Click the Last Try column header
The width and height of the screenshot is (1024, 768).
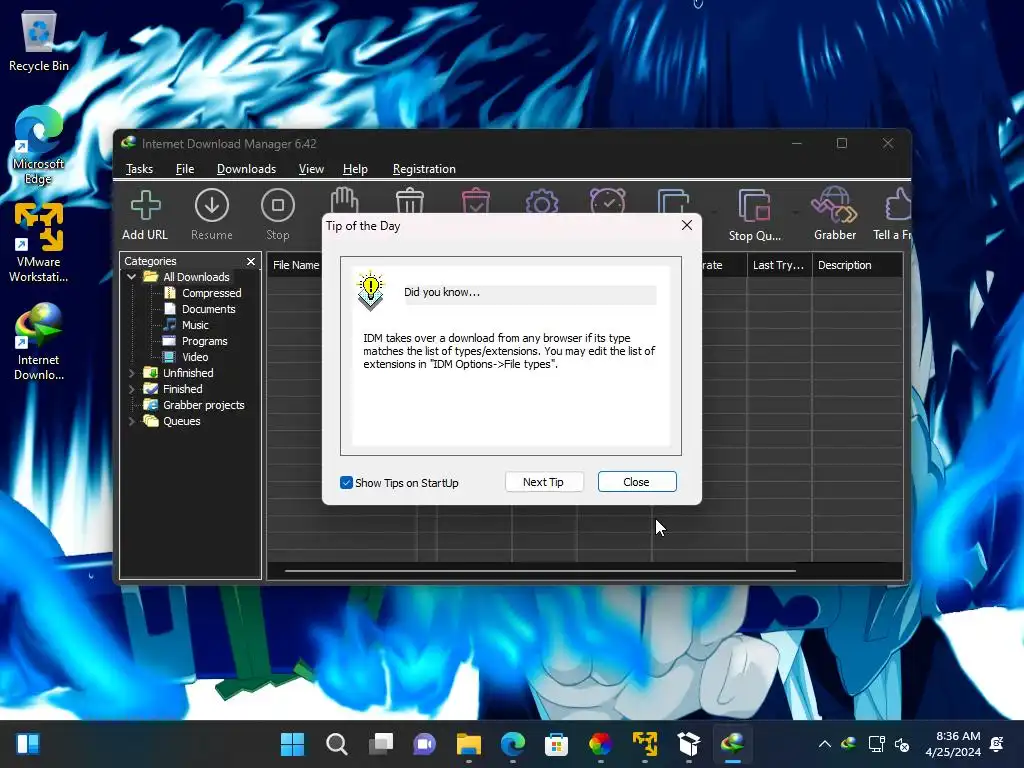coord(778,265)
